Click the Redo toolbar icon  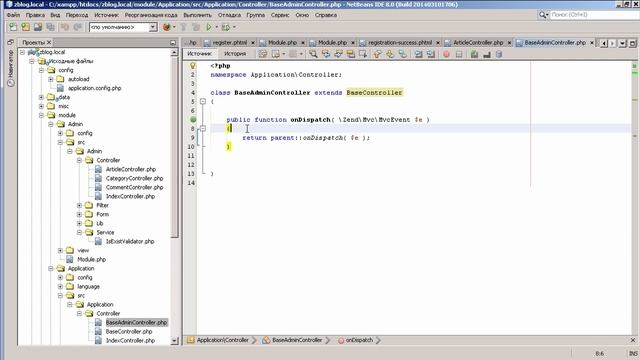click(78, 27)
